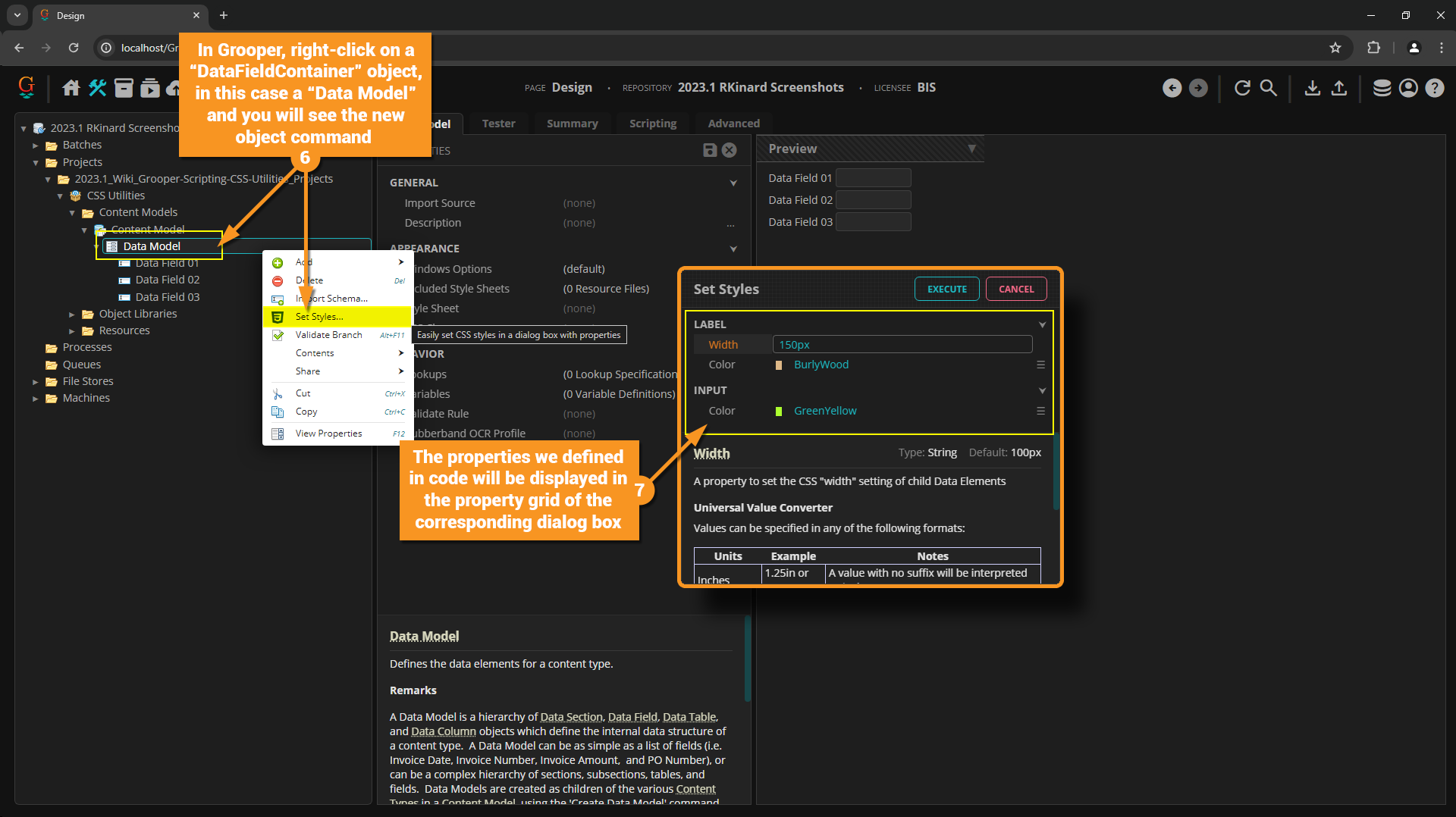This screenshot has height=817, width=1456.
Task: Open the Grooper Home page icon
Action: click(x=71, y=88)
